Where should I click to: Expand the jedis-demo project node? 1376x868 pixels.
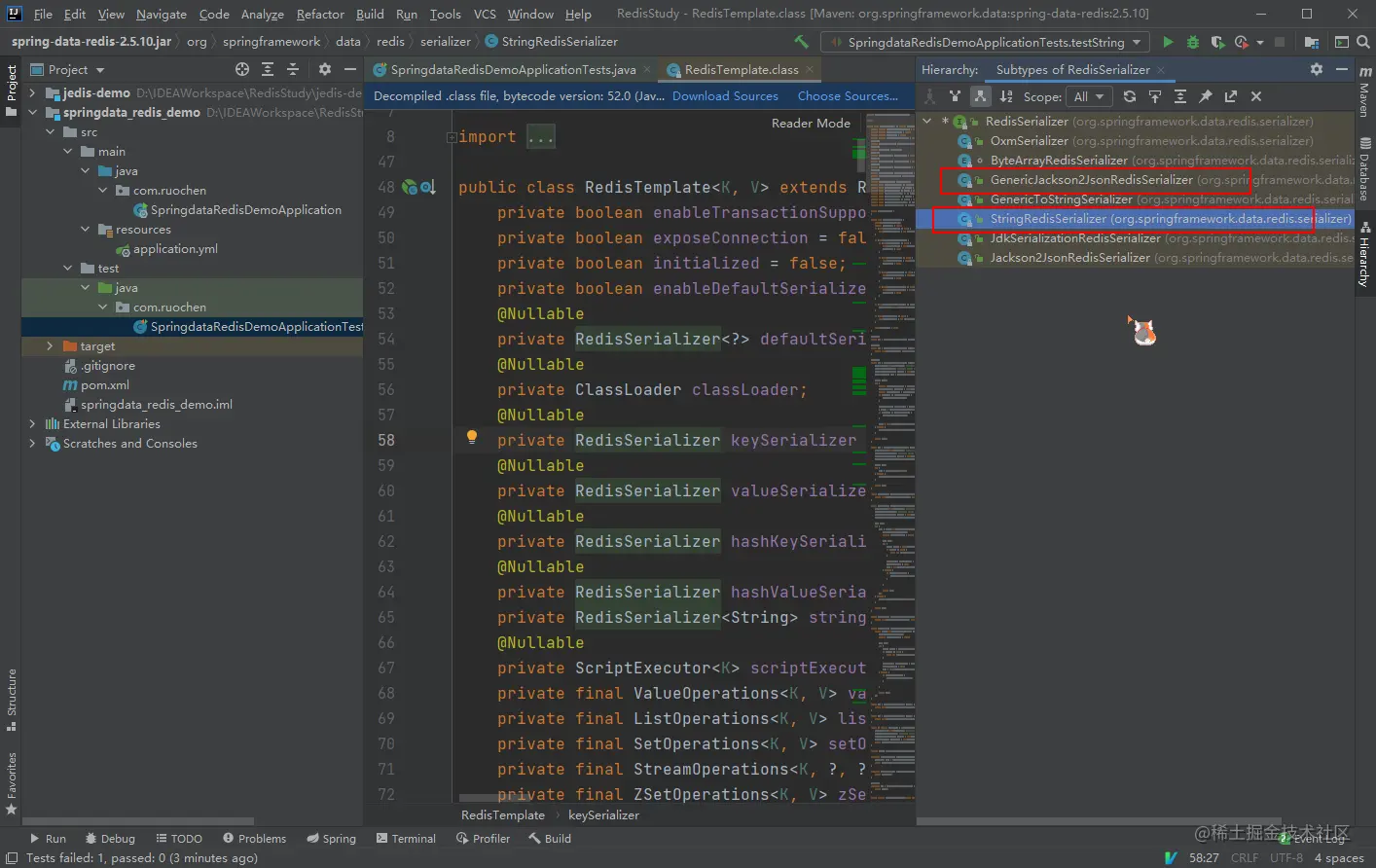click(33, 92)
